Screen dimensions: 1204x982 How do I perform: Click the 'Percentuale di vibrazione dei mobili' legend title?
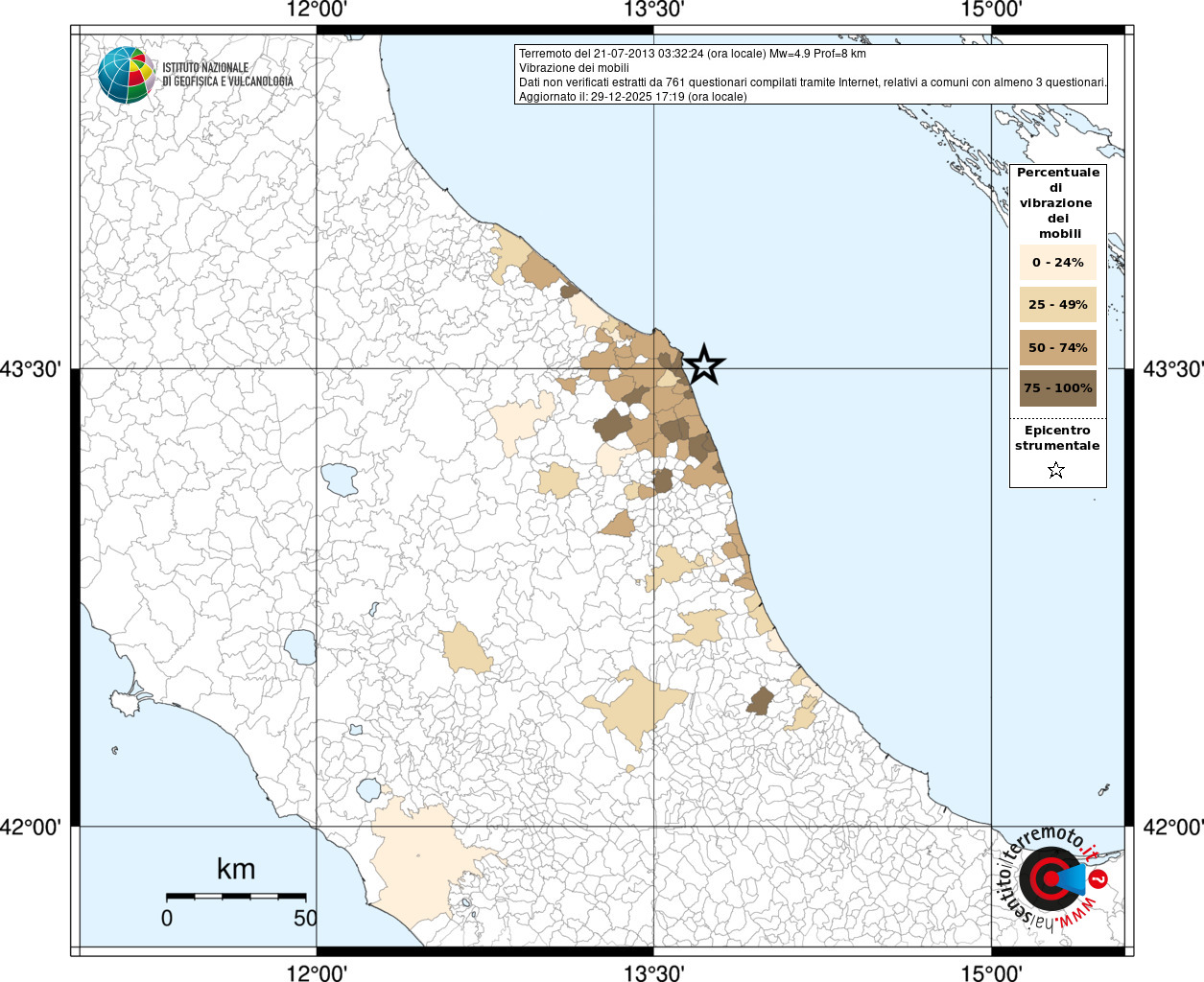[1057, 202]
